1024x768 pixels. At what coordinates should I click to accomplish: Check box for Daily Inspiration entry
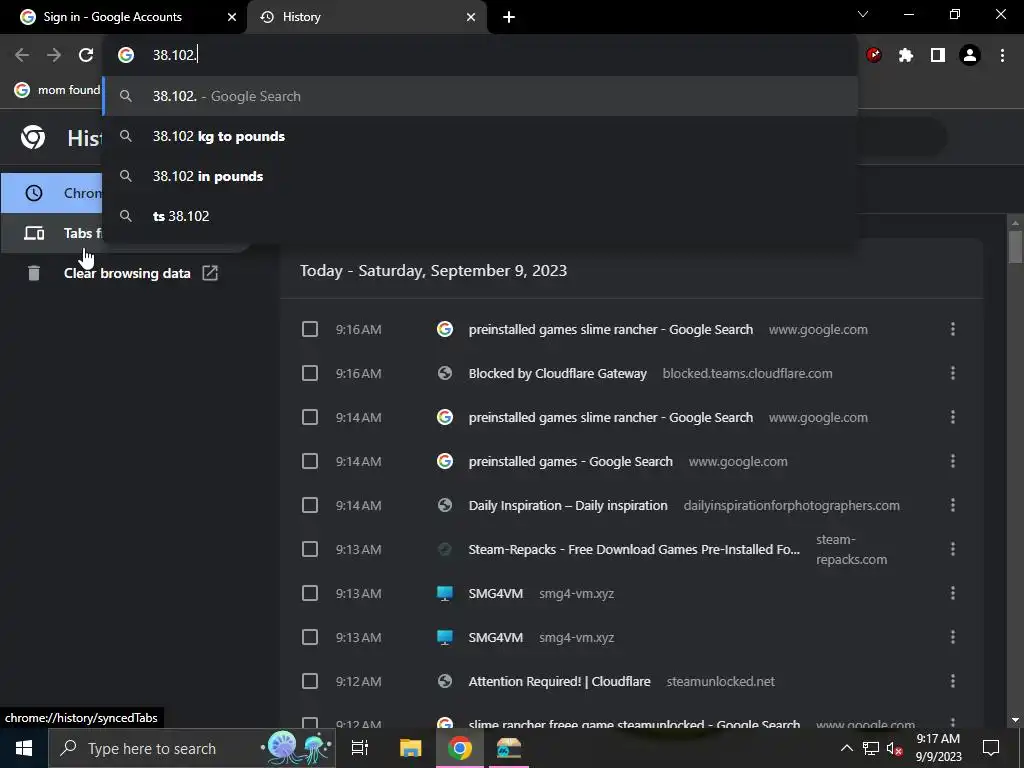click(310, 505)
